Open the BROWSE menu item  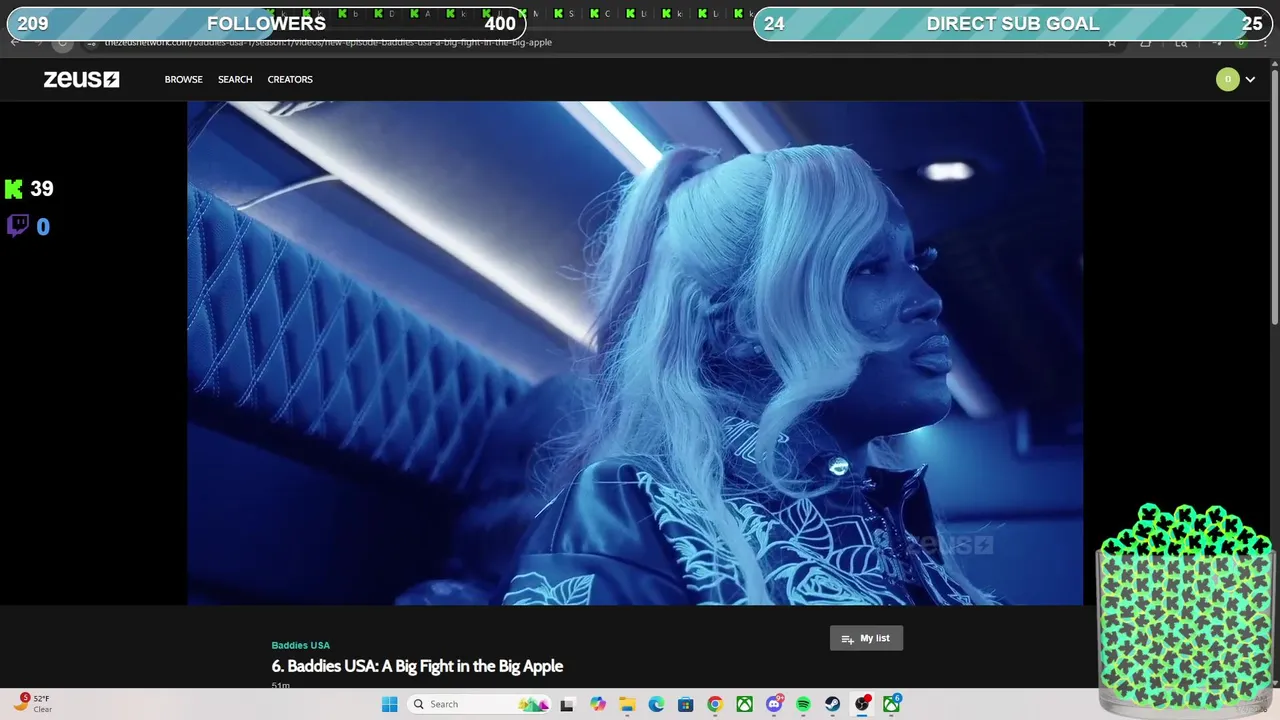click(x=183, y=79)
